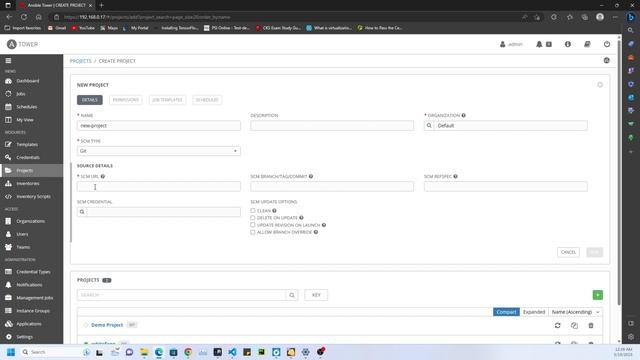
Task: Click the Inventory Scripts sidebar icon
Action: tap(8, 197)
